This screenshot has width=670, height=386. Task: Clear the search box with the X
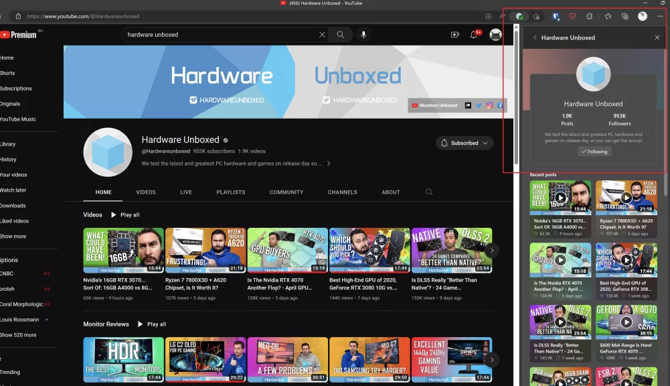[x=322, y=35]
